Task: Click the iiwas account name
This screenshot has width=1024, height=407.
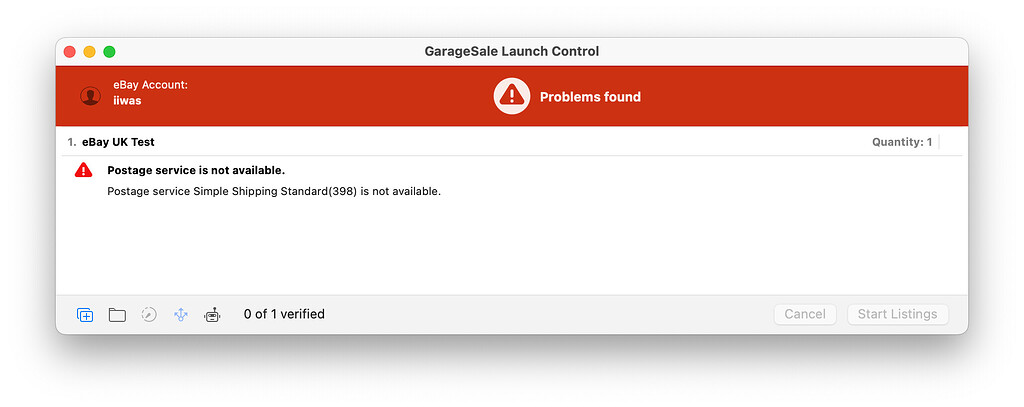Action: [x=127, y=101]
